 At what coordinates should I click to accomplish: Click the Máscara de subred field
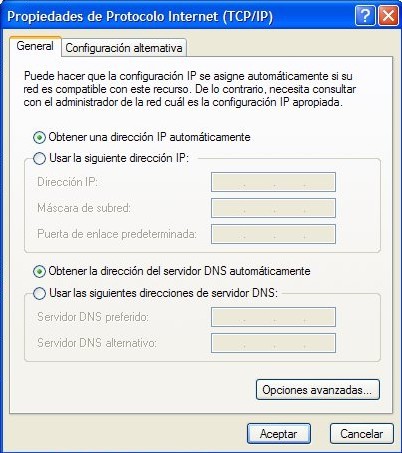click(273, 208)
